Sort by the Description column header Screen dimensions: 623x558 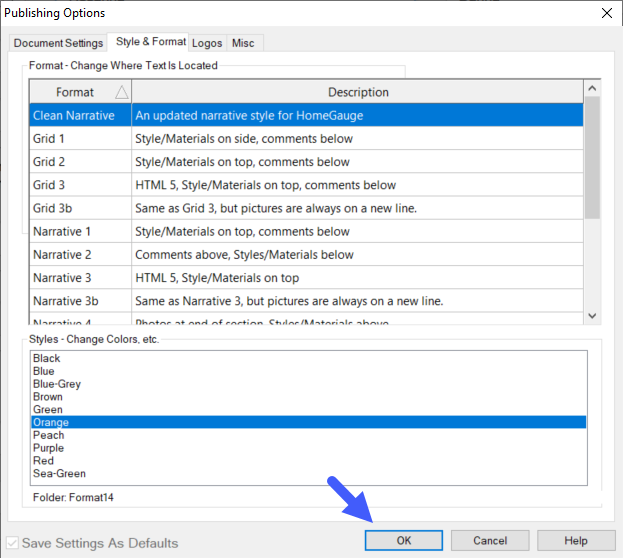[357, 92]
